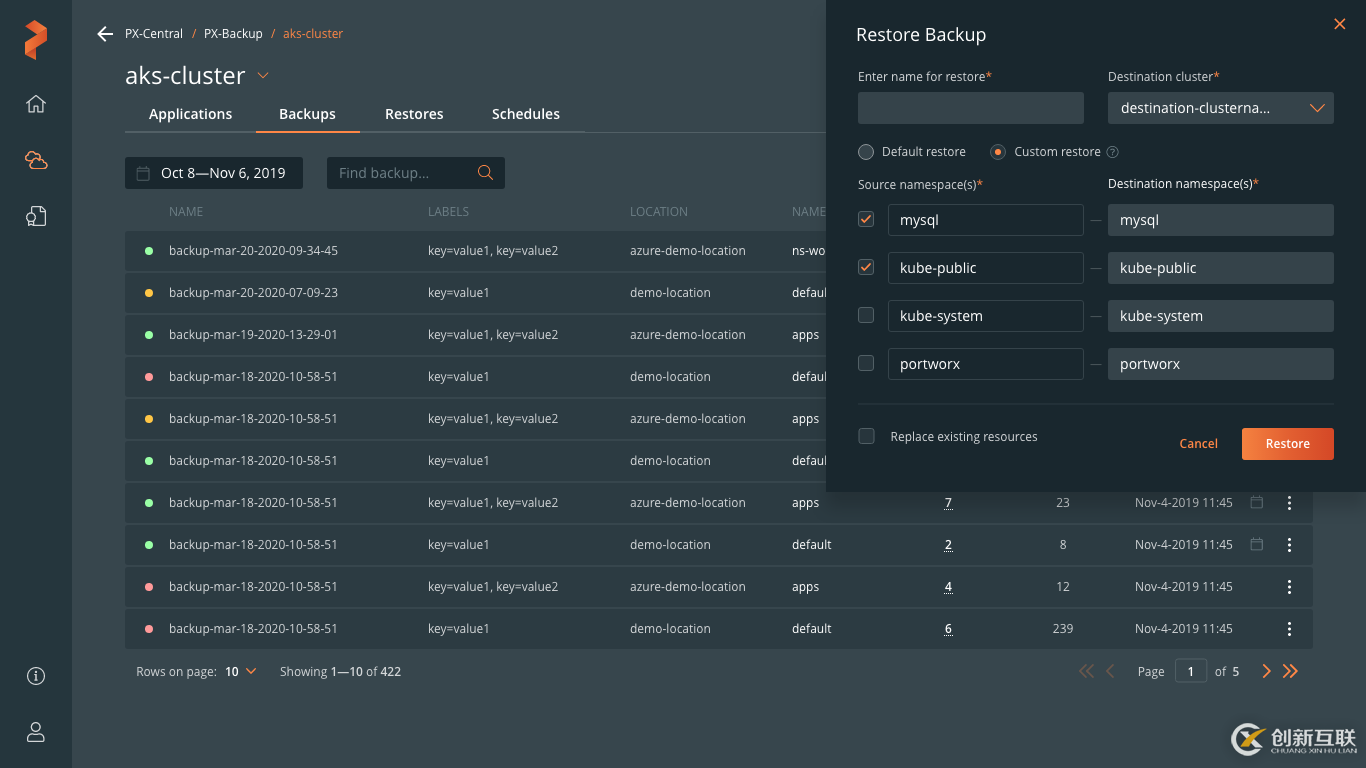Open the calendar icon in date range picker
The height and width of the screenshot is (768, 1366).
point(143,173)
